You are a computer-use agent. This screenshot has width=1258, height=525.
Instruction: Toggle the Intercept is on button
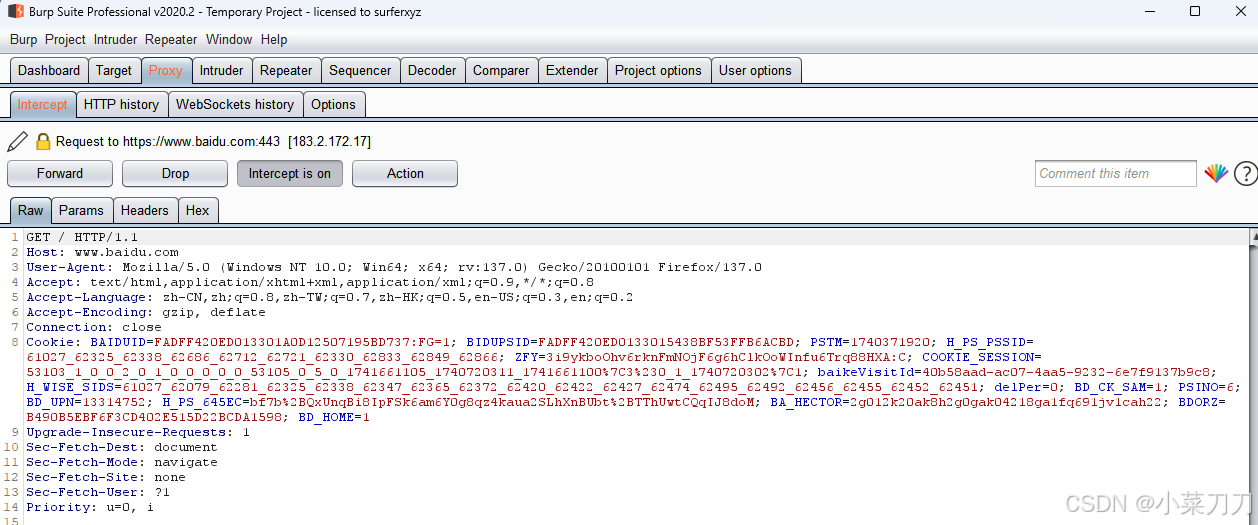(290, 173)
